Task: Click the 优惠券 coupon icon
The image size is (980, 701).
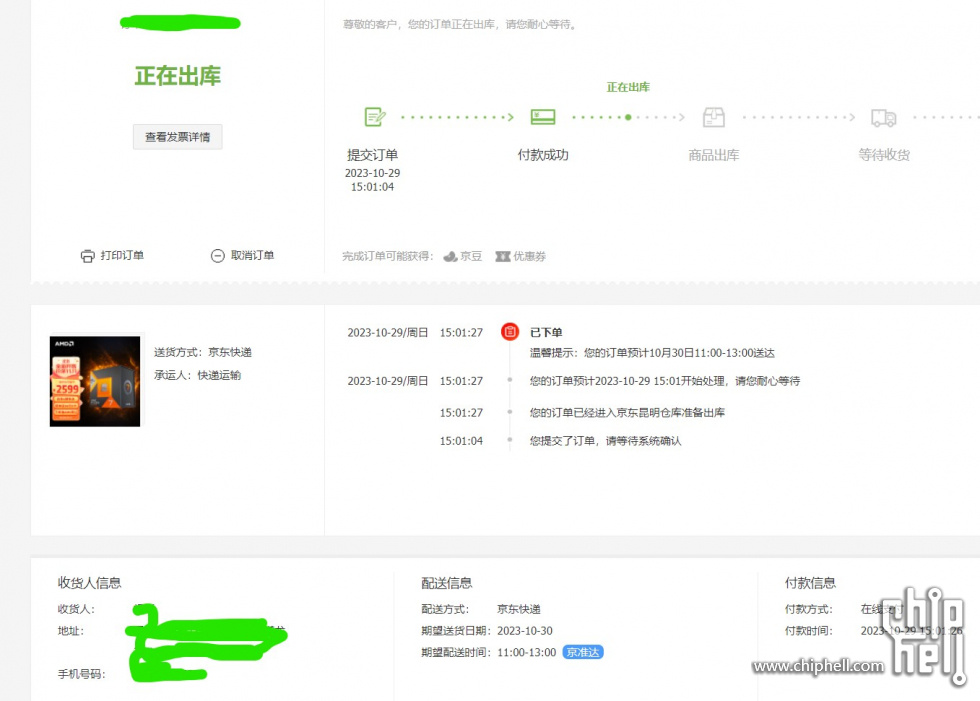Action: (502, 256)
